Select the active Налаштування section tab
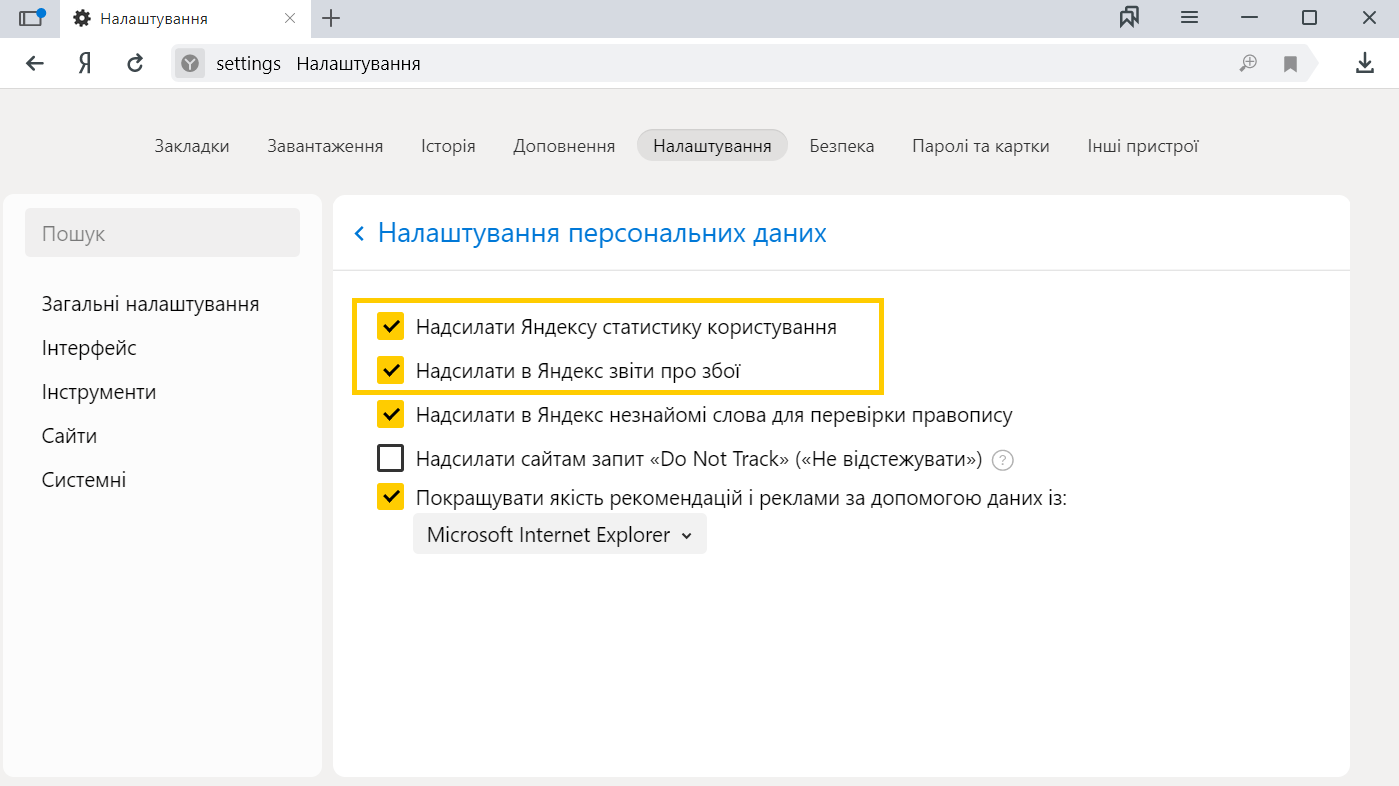Screen dimensions: 1399x786 (x=712, y=146)
